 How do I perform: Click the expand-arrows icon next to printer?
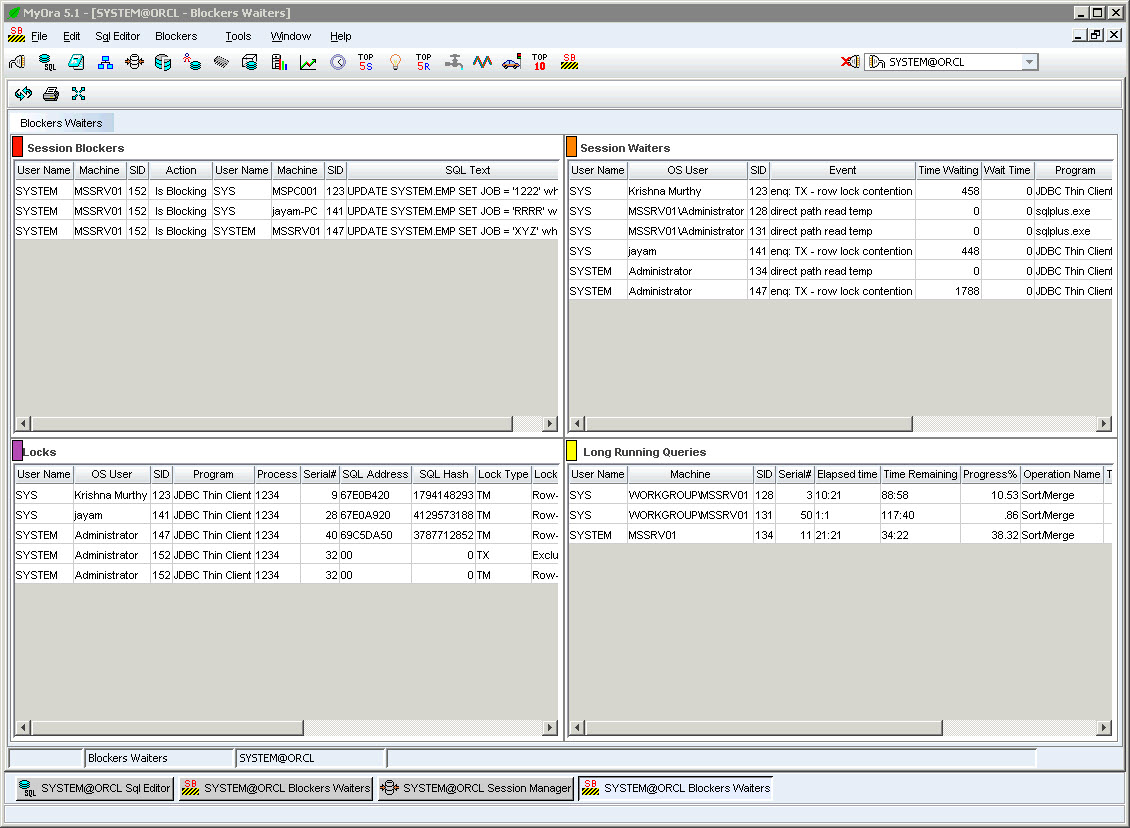[79, 94]
